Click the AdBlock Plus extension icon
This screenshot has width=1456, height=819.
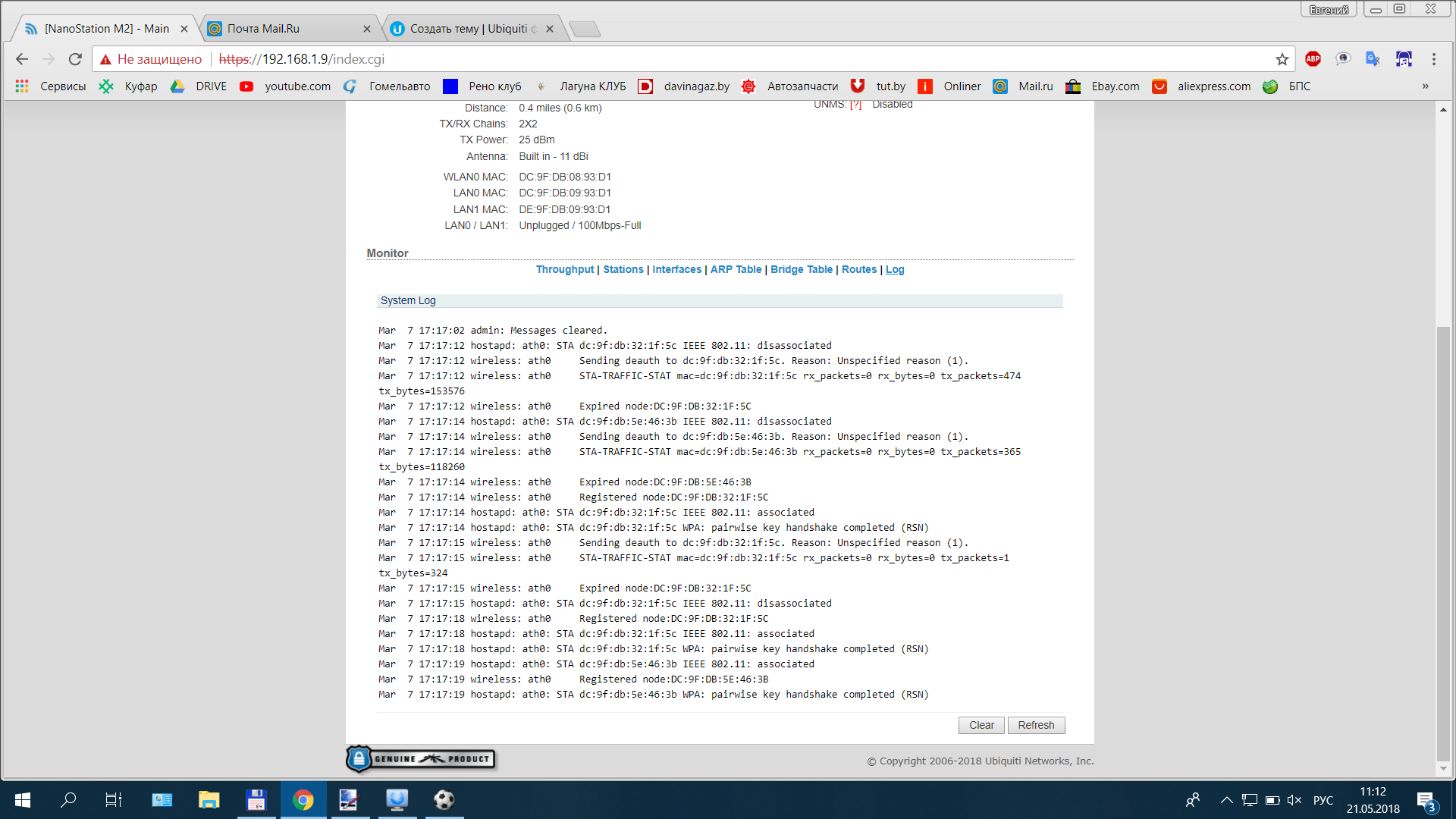point(1313,59)
